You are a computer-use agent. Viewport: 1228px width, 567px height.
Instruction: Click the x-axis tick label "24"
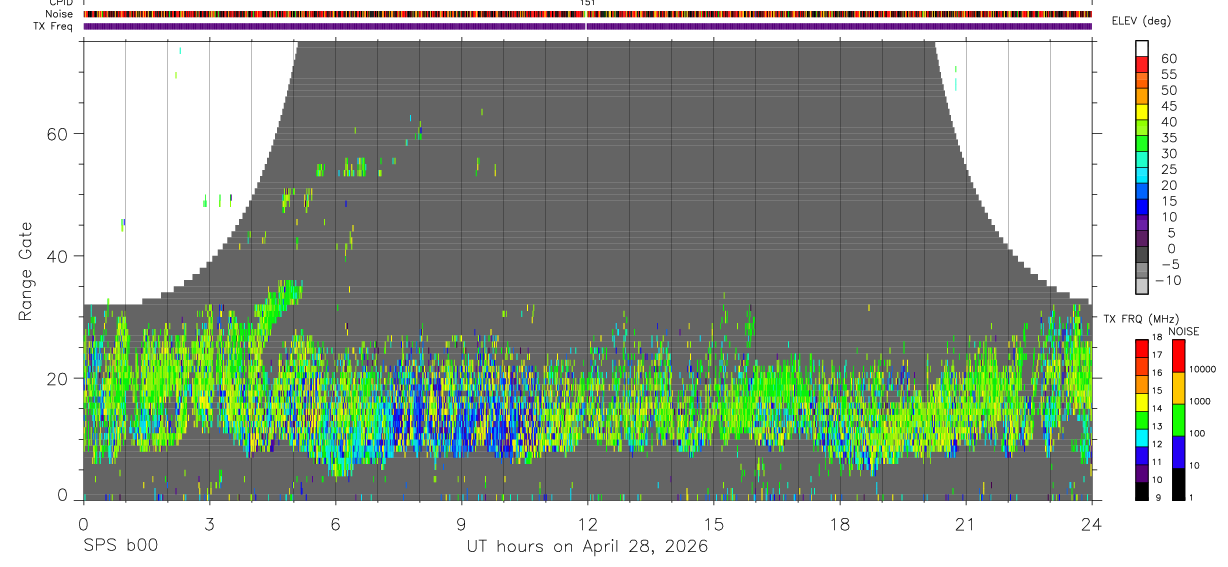pyautogui.click(x=1091, y=524)
